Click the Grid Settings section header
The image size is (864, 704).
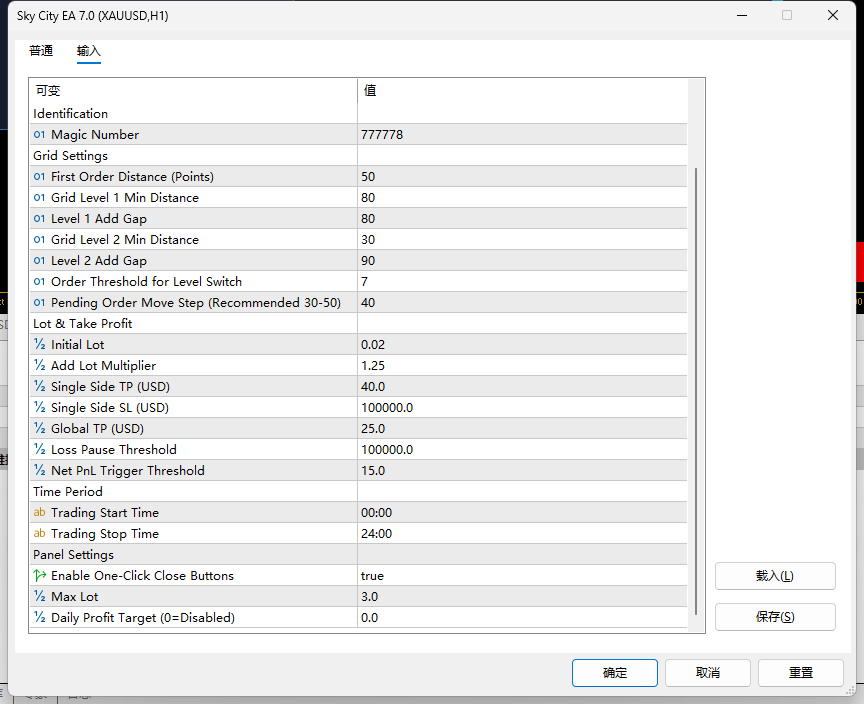pyautogui.click(x=71, y=156)
